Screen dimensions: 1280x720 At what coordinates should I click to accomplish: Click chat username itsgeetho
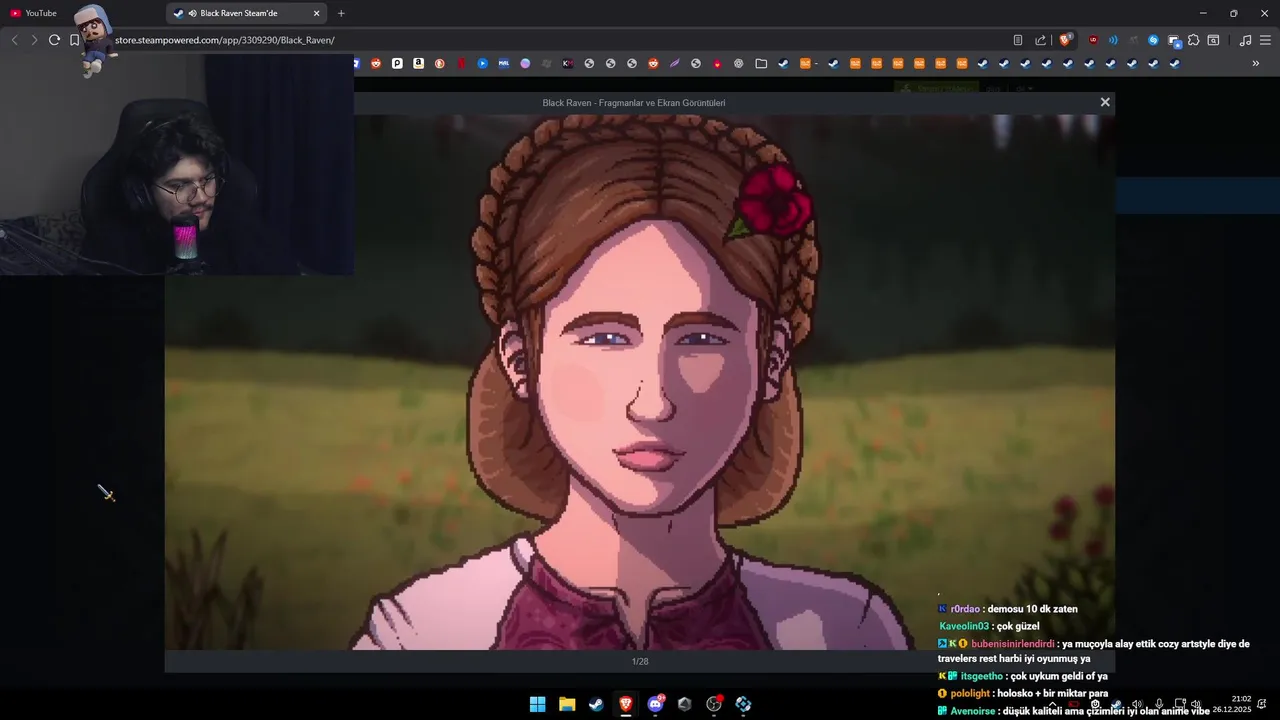tap(982, 677)
